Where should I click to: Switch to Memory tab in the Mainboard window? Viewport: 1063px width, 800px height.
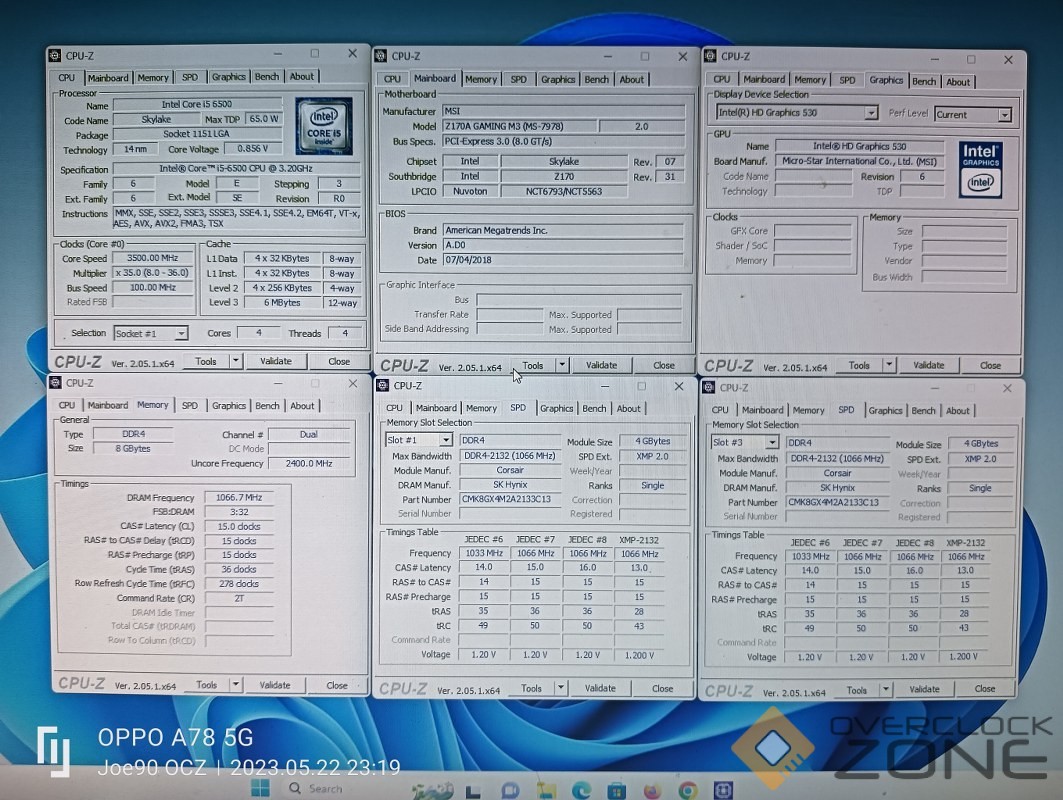pos(481,79)
